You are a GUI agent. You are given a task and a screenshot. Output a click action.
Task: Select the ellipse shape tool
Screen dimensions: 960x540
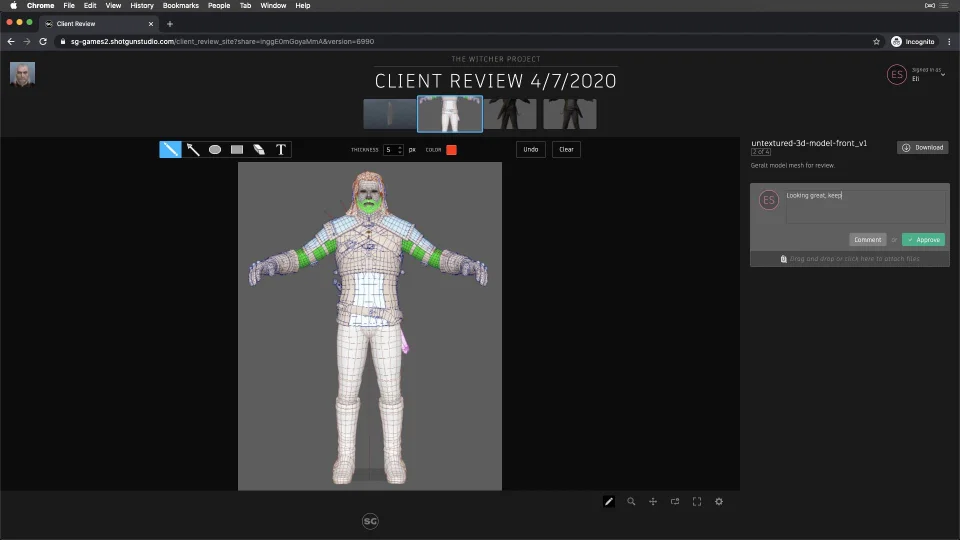215,149
